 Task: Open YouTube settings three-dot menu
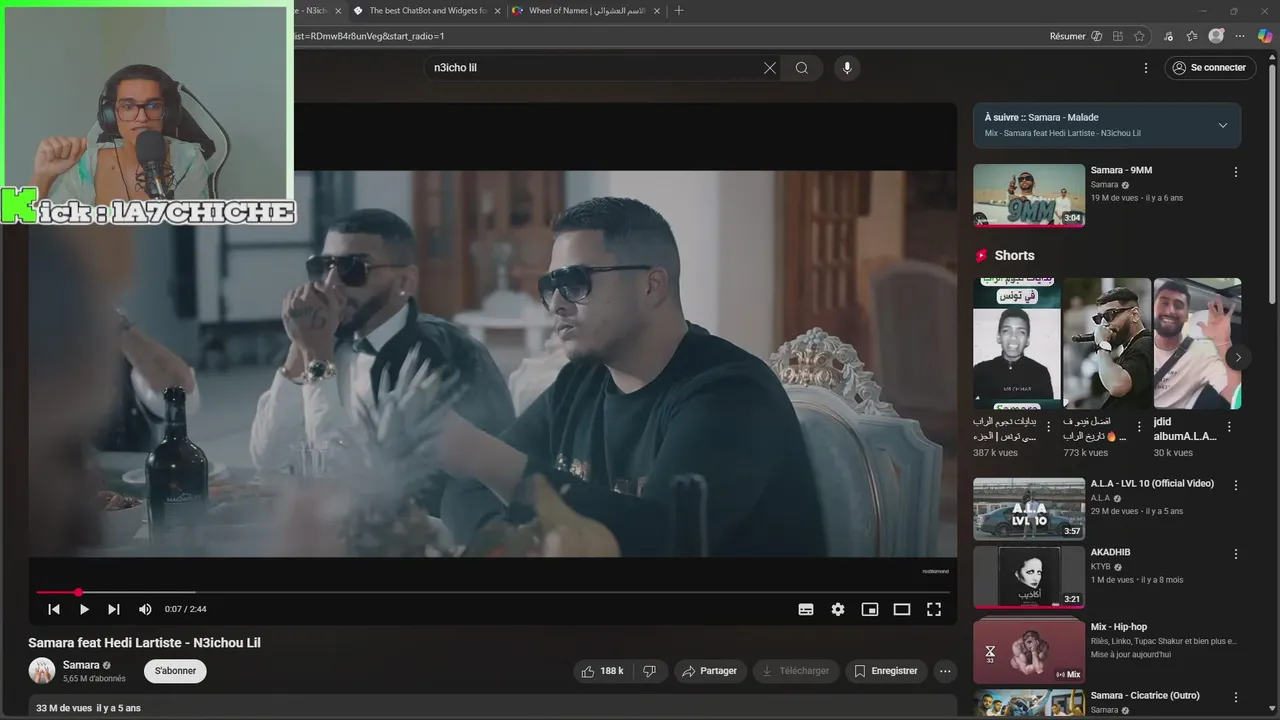coord(1146,68)
